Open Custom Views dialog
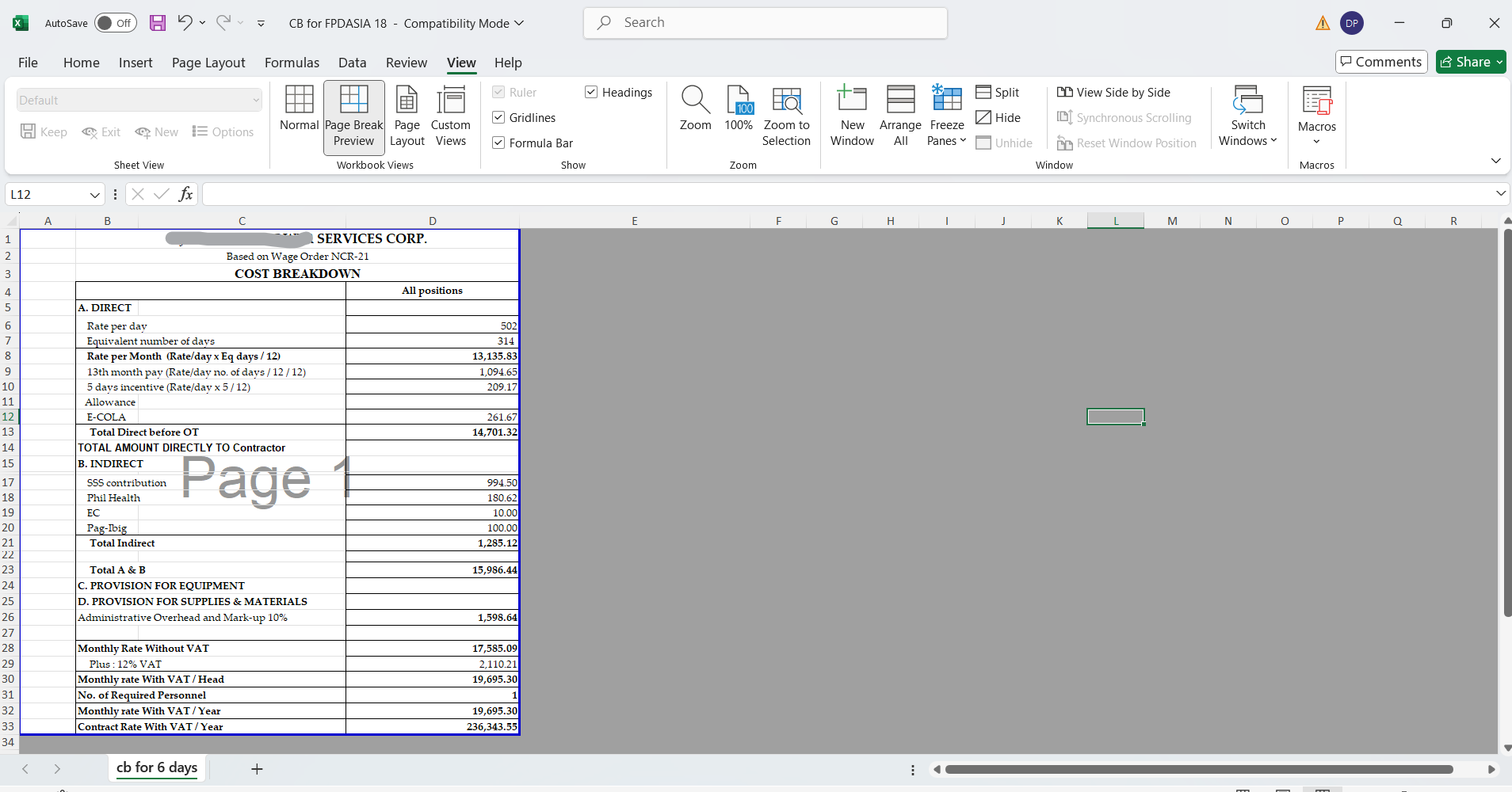Viewport: 1512px width, 792px height. tap(451, 116)
